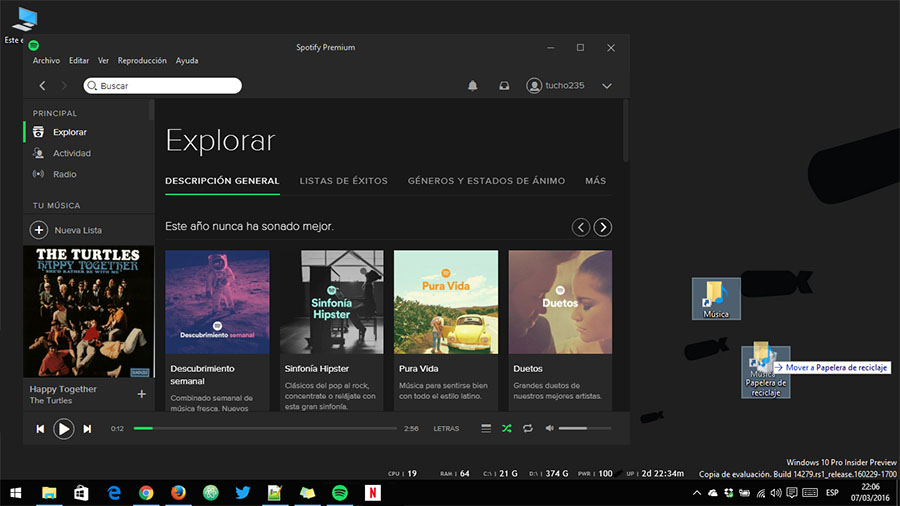900x506 pixels.
Task: Seek in the song progress bar
Action: pos(265,428)
